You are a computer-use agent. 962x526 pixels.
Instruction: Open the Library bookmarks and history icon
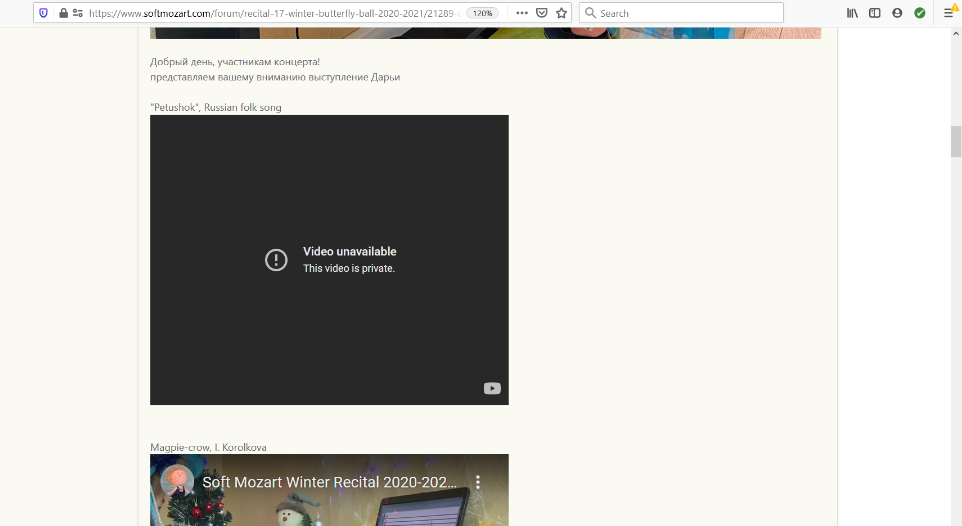(x=852, y=13)
